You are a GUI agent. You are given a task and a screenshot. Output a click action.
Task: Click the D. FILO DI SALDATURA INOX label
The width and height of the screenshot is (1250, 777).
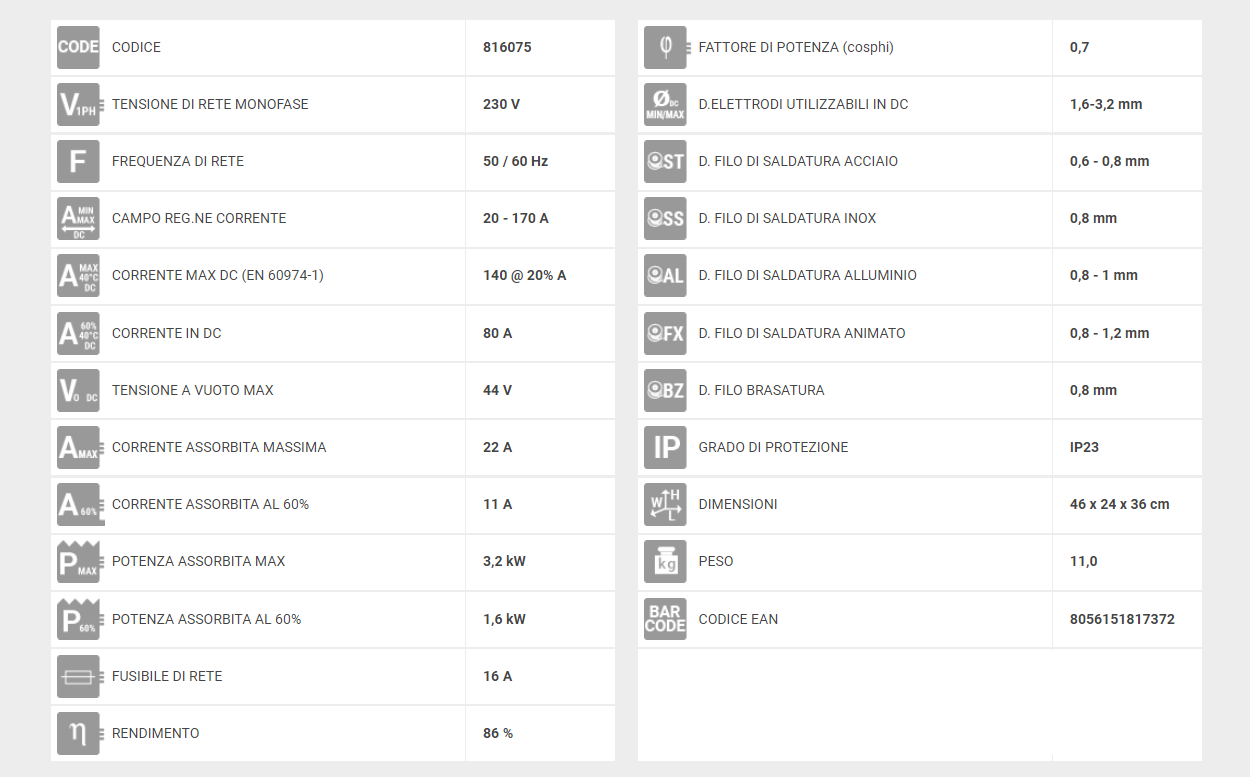tap(787, 218)
